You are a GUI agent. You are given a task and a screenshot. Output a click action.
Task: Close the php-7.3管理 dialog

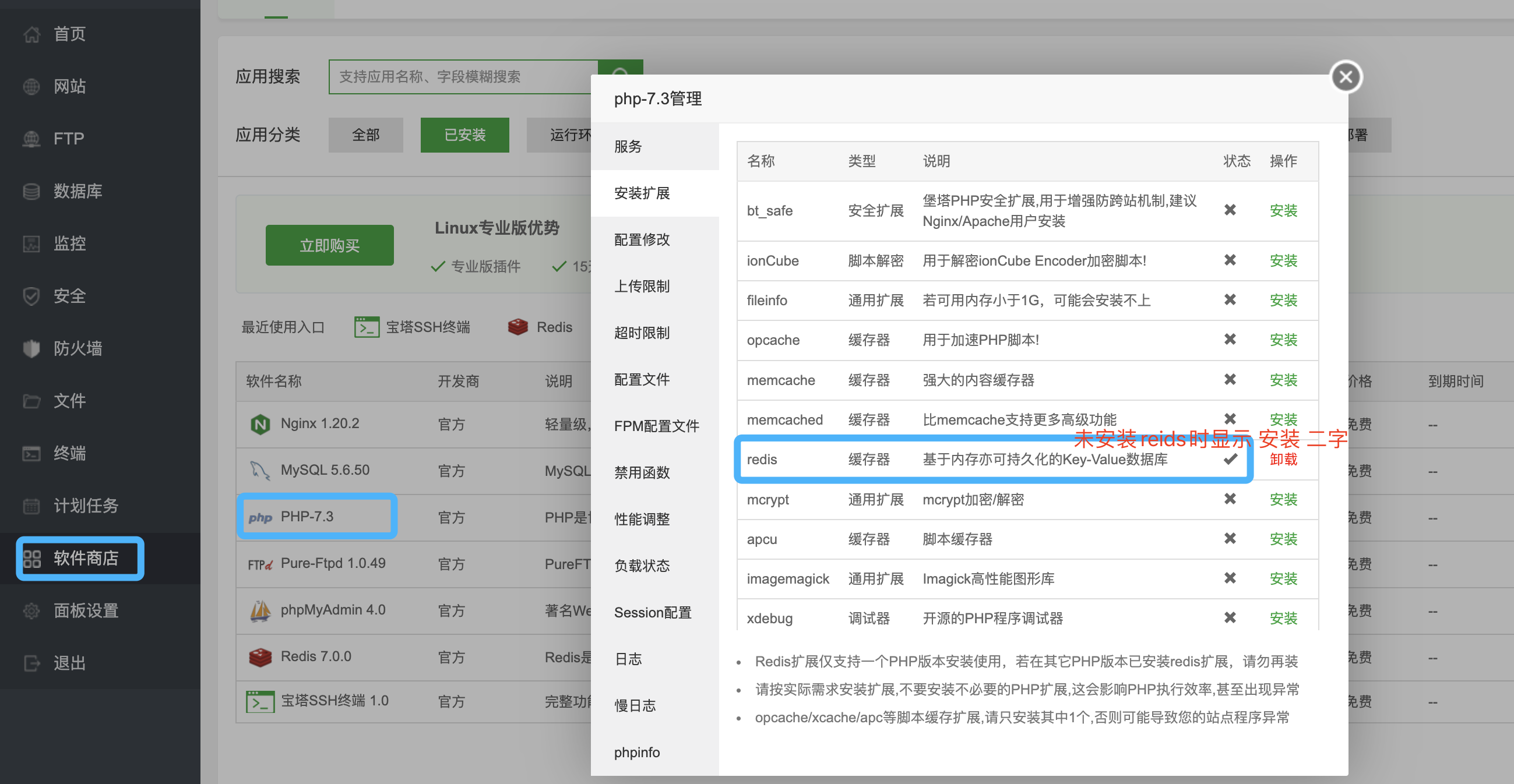(1346, 77)
